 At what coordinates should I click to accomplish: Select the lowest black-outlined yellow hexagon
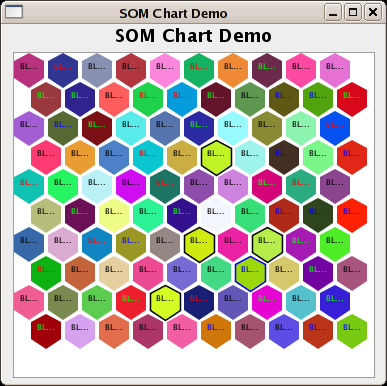tap(165, 302)
